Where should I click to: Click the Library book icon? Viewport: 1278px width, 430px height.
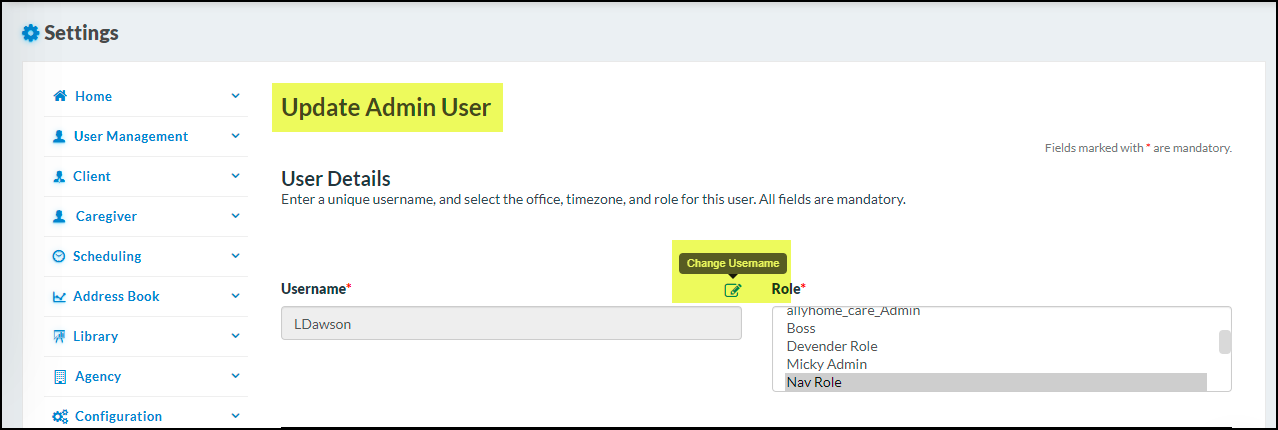(59, 336)
